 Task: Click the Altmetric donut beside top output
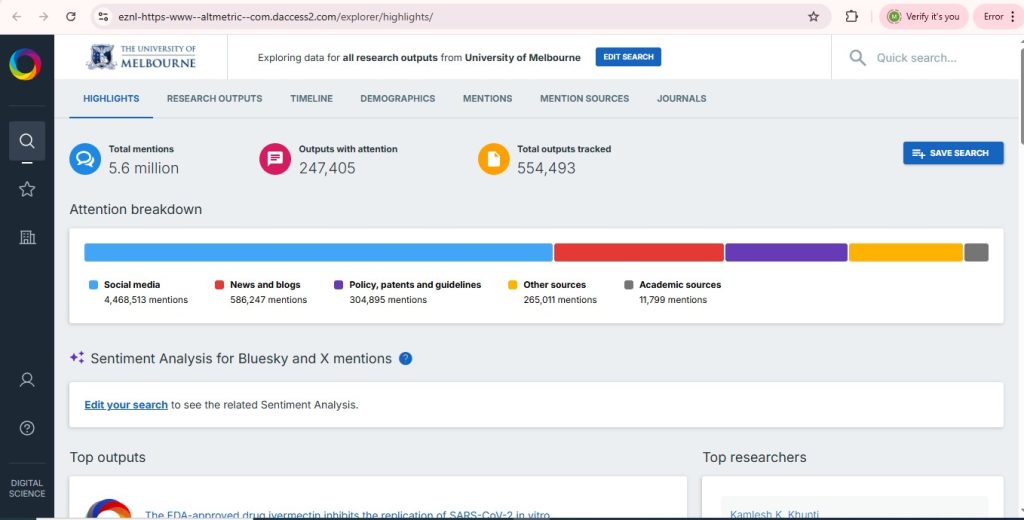108,510
